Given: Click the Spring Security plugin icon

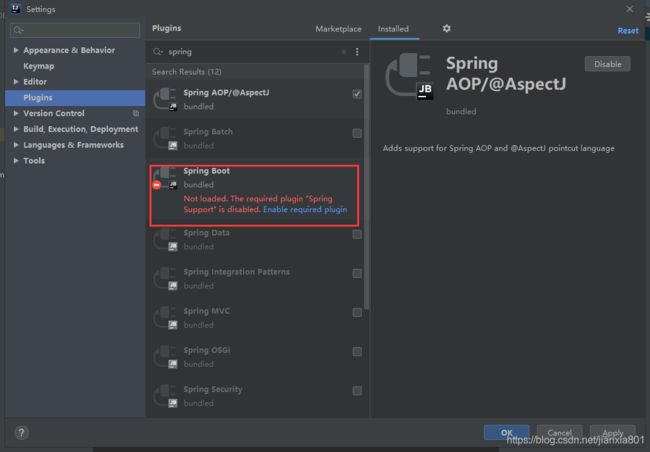Looking at the screenshot, I should (165, 396).
